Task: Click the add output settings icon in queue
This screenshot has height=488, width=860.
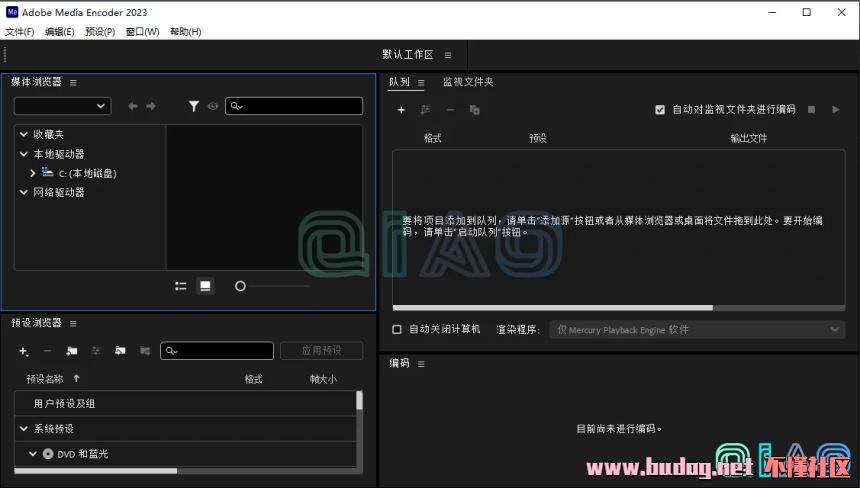Action: tap(425, 110)
